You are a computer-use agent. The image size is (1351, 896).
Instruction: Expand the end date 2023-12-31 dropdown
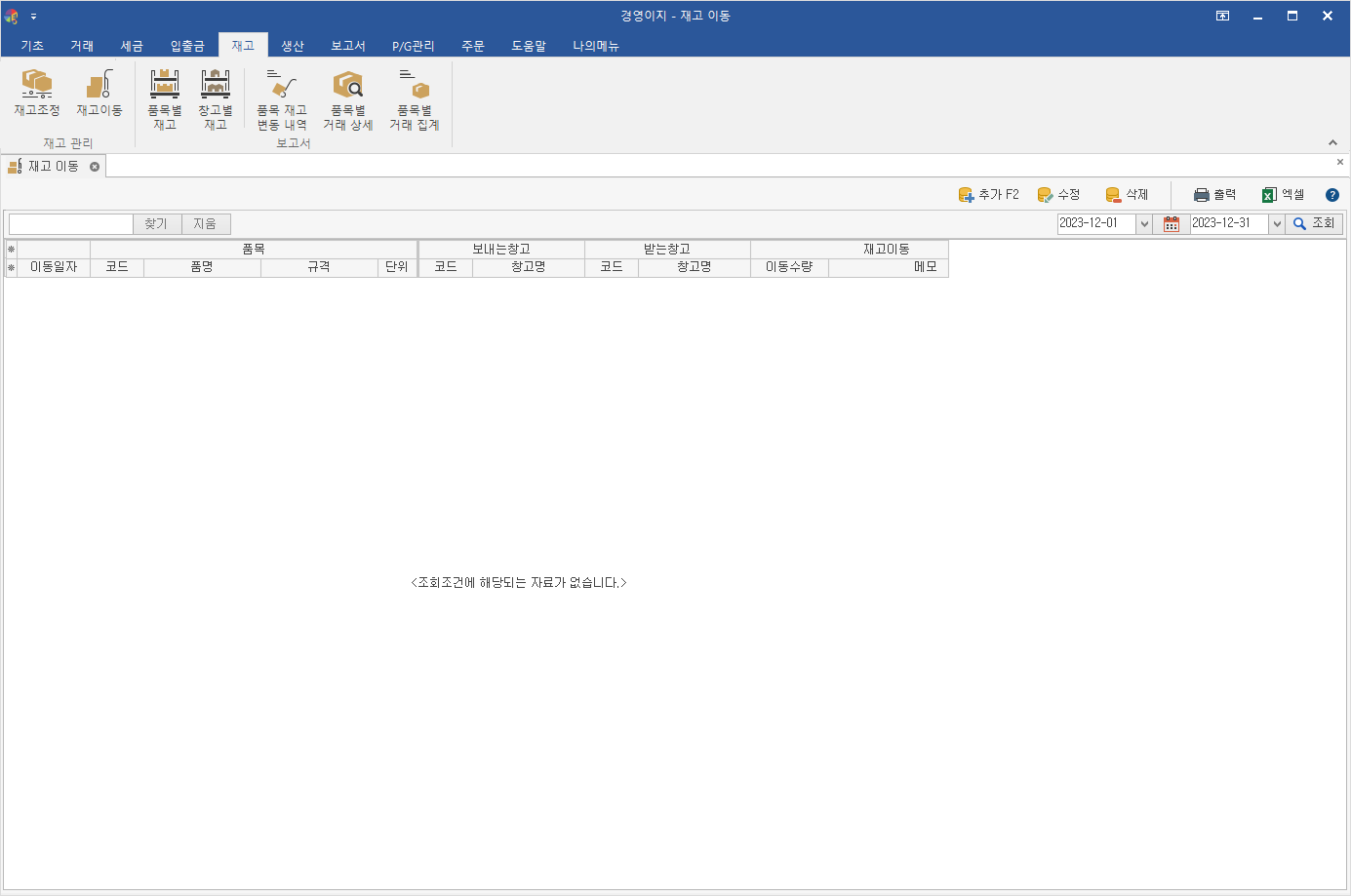point(1277,223)
